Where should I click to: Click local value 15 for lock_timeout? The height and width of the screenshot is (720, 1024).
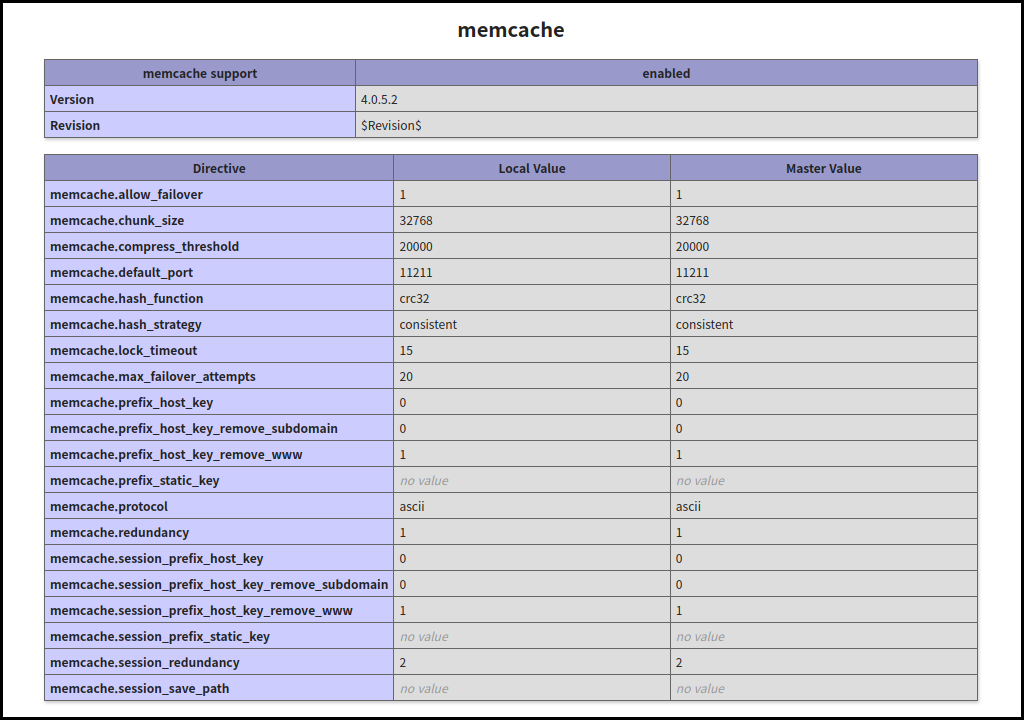pyautogui.click(x=406, y=350)
